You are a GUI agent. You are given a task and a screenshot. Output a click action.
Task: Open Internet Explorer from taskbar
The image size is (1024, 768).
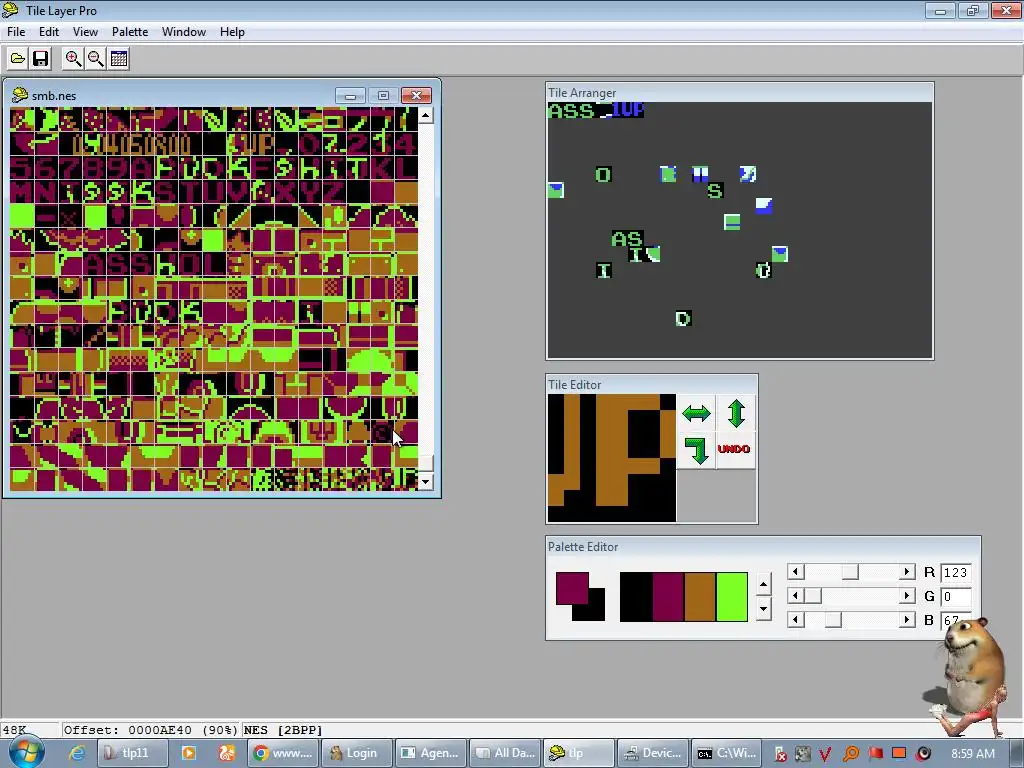coord(77,753)
